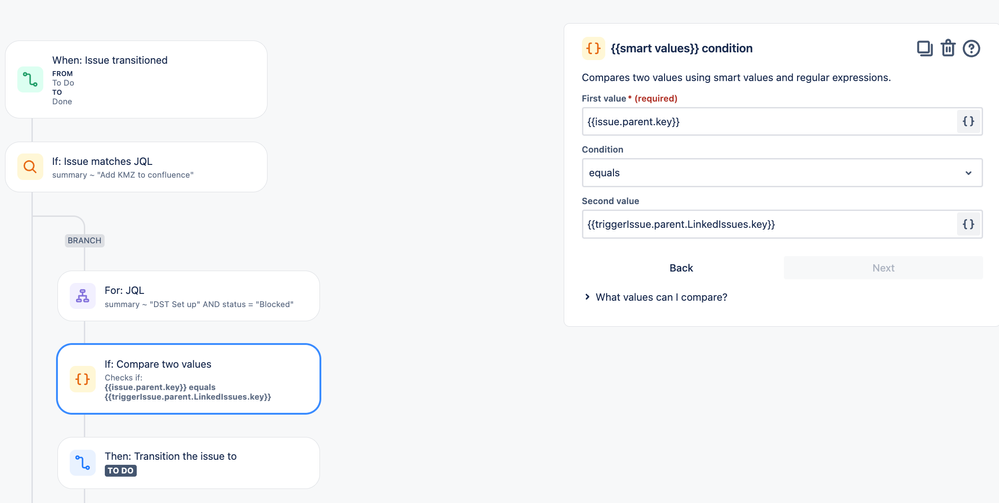The width and height of the screenshot is (999, 503).
Task: Click the trash delete icon
Action: point(948,48)
